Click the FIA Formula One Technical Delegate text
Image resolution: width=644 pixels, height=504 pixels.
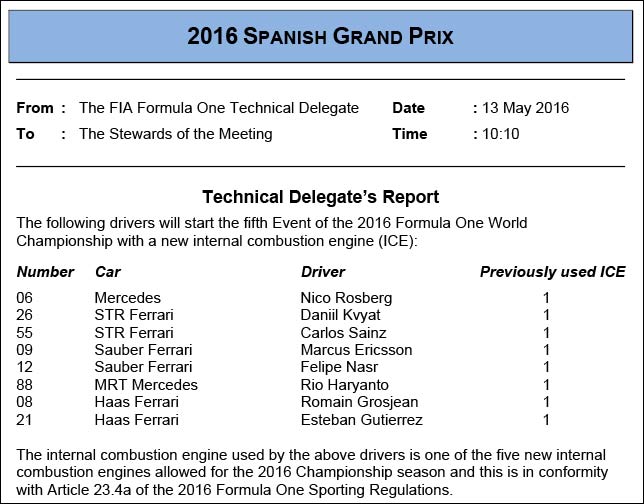click(x=218, y=108)
